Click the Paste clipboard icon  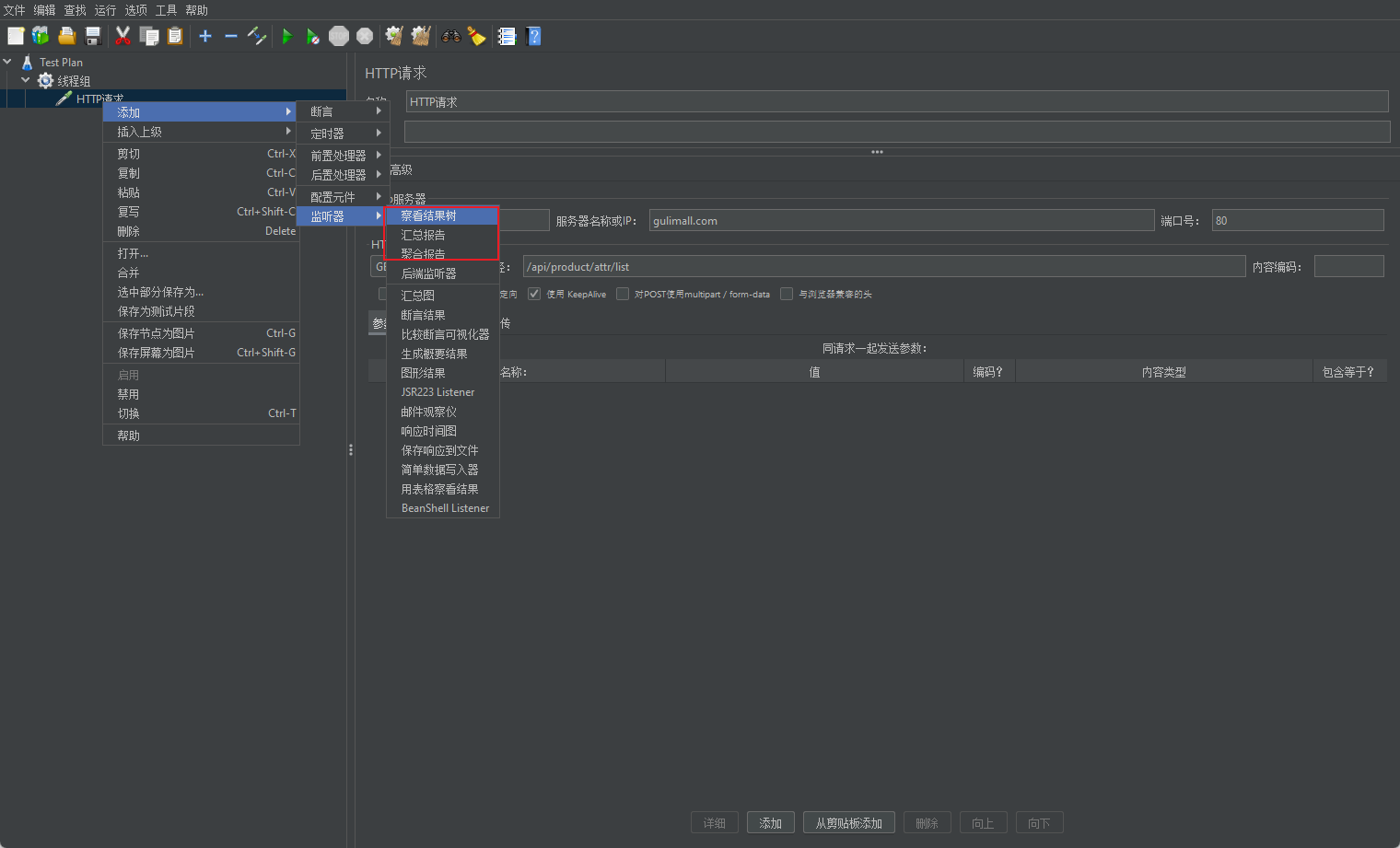[x=174, y=36]
